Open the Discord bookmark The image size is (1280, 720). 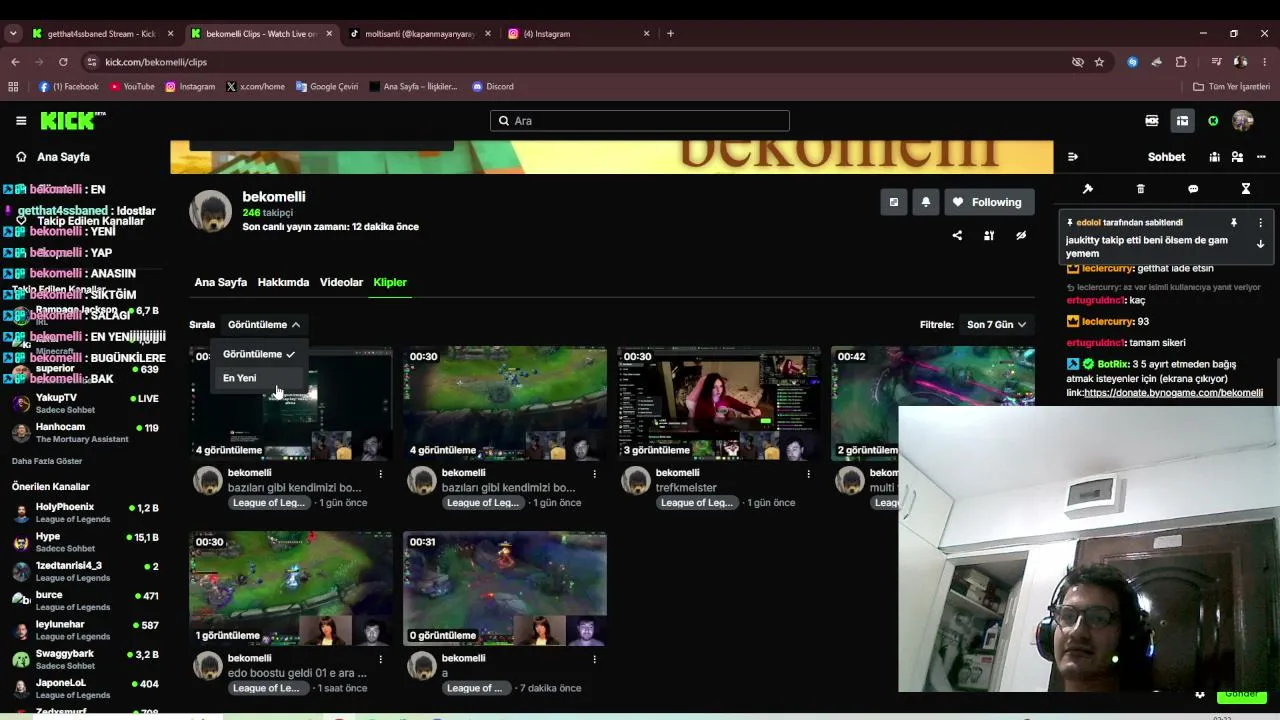tap(493, 87)
